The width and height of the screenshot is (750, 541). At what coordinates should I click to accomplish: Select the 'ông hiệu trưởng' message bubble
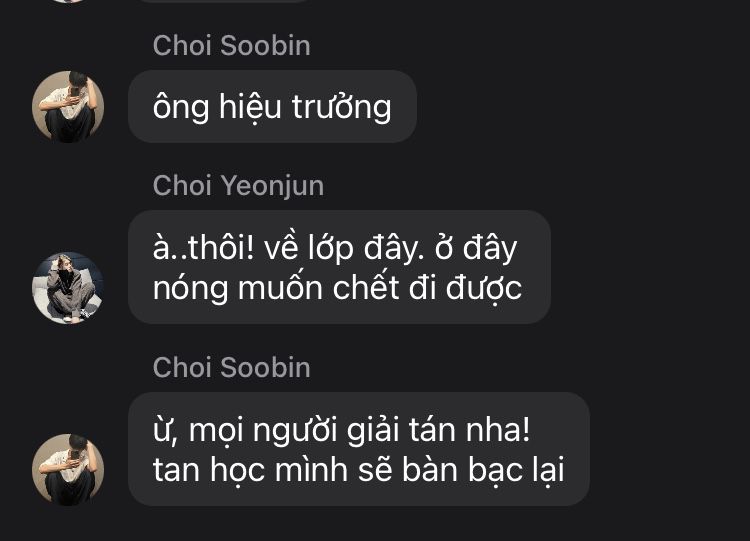coord(272,106)
